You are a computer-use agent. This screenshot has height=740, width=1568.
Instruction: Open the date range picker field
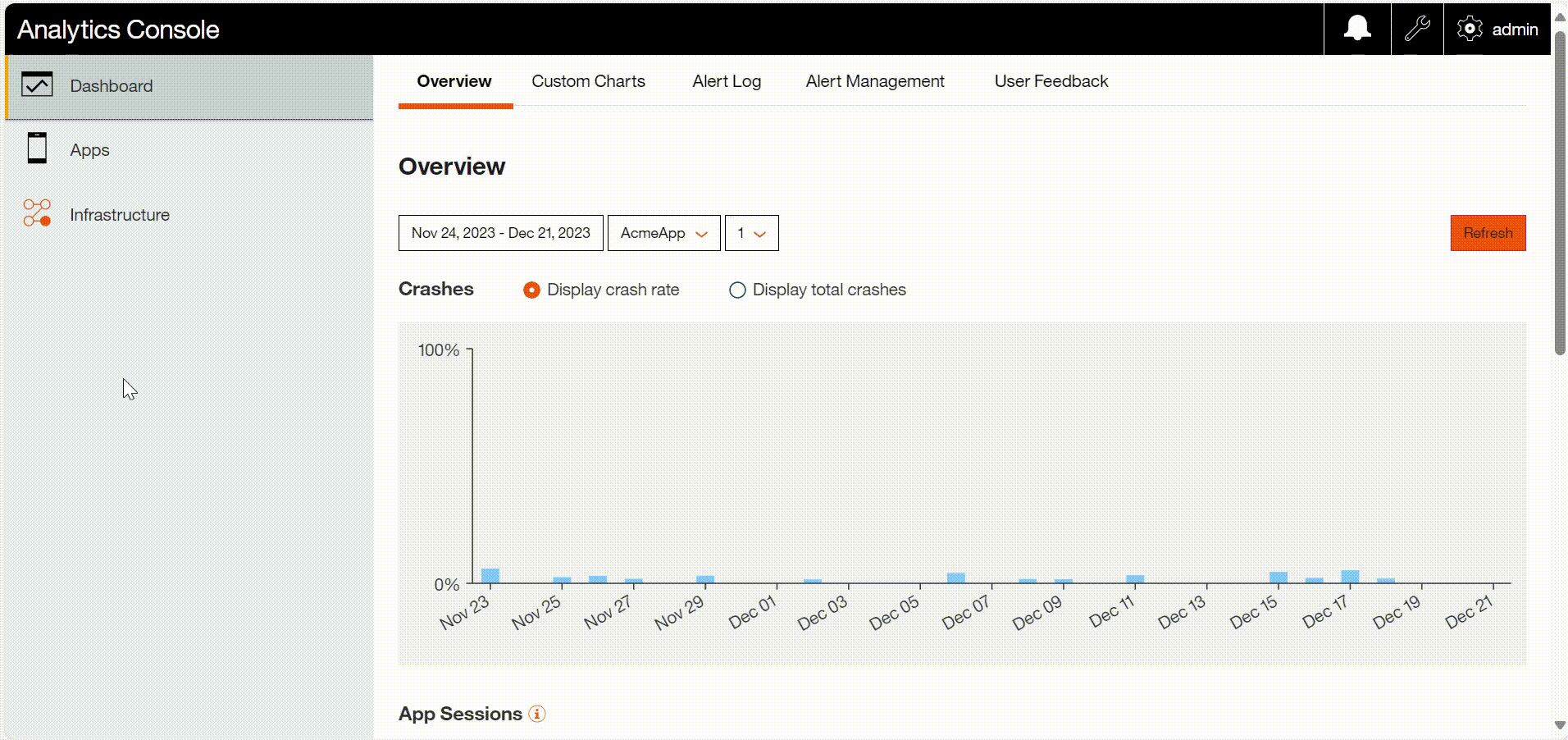500,233
